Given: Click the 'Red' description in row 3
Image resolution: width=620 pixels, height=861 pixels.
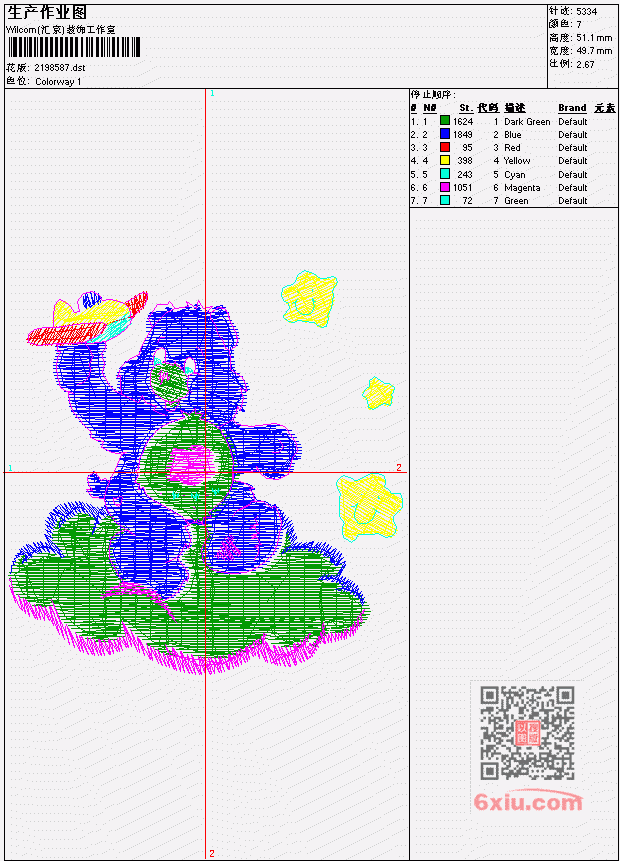Looking at the screenshot, I should pyautogui.click(x=512, y=148).
